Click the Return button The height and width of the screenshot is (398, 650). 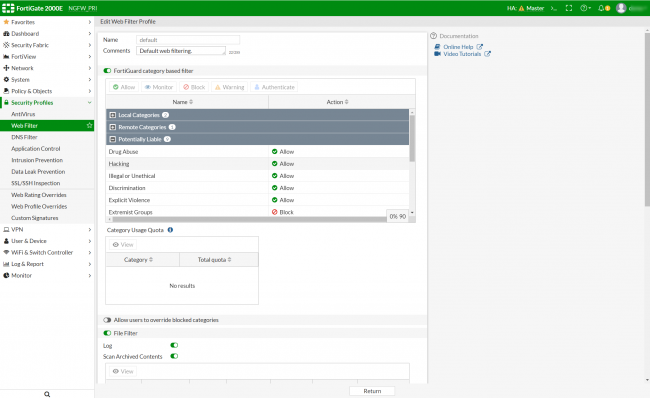[372, 391]
